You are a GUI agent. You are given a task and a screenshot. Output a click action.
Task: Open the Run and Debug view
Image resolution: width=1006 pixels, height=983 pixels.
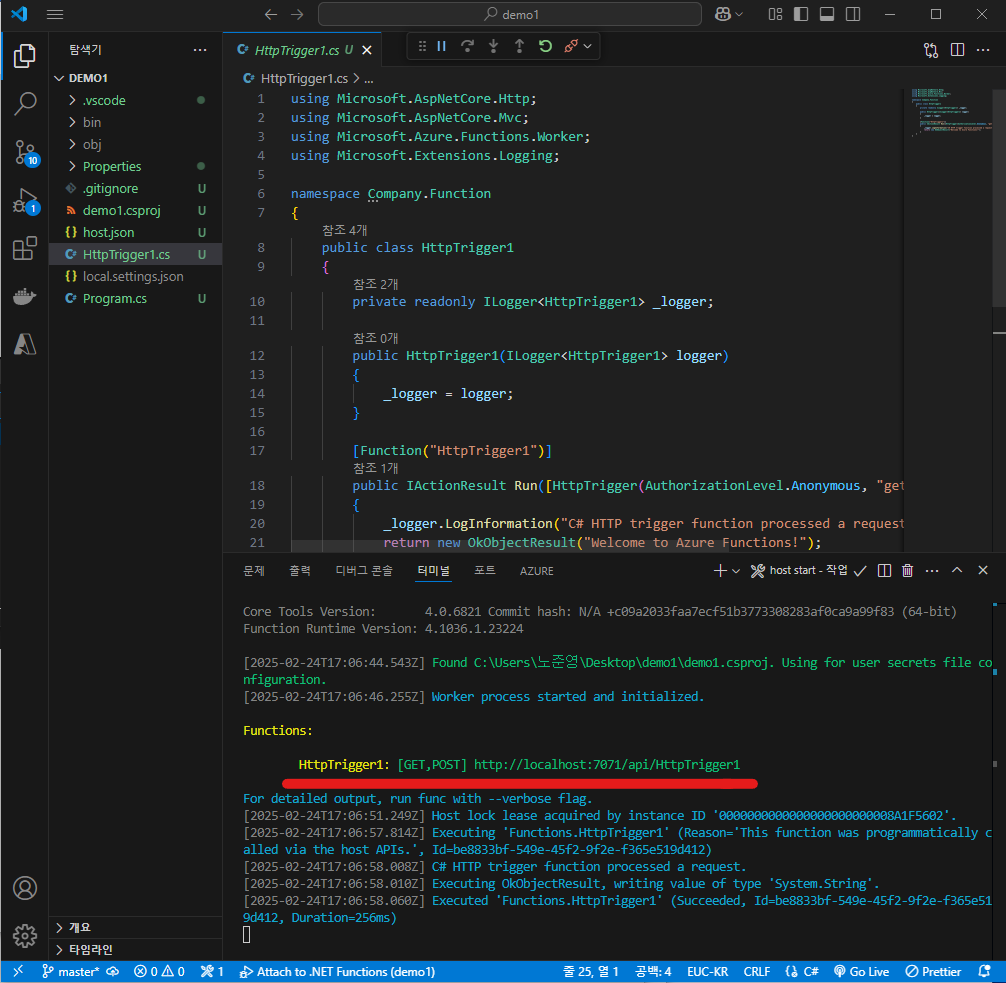[x=25, y=201]
